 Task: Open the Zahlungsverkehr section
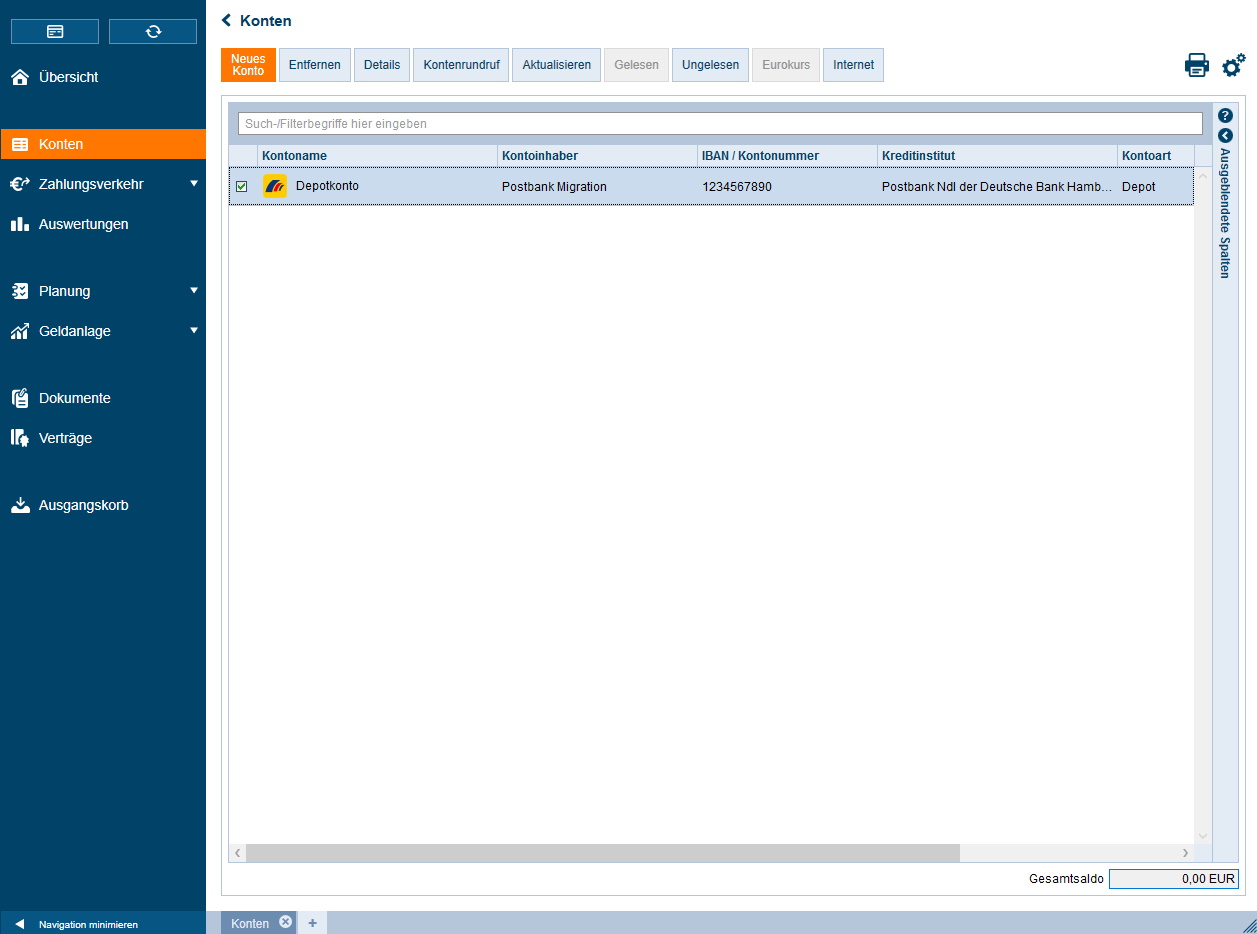pos(91,184)
